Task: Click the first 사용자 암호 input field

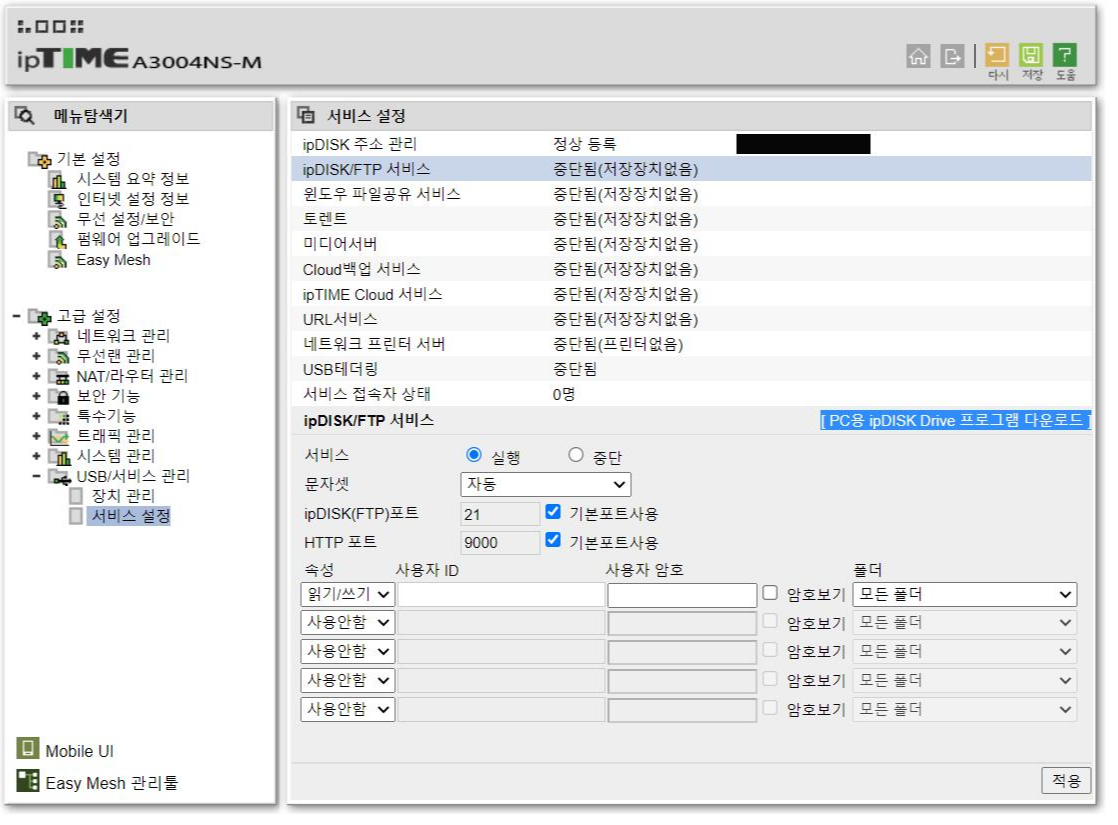Action: [682, 595]
